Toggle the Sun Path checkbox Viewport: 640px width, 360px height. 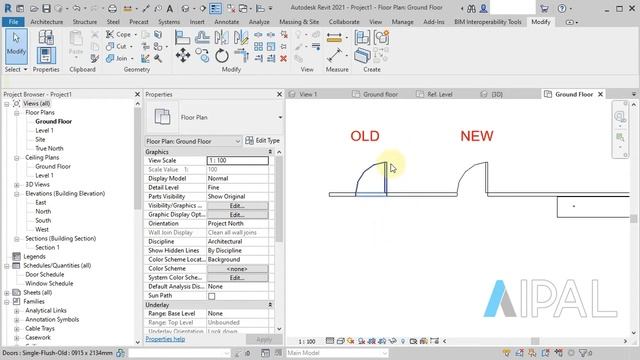pos(211,296)
